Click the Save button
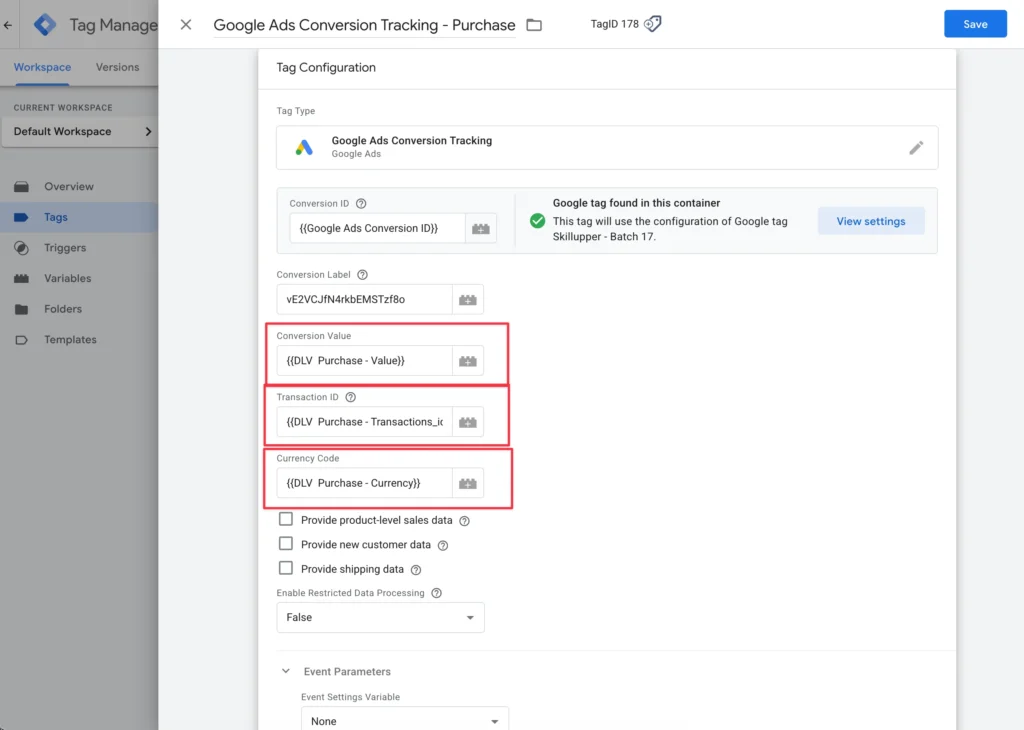1024x730 pixels. [x=975, y=24]
